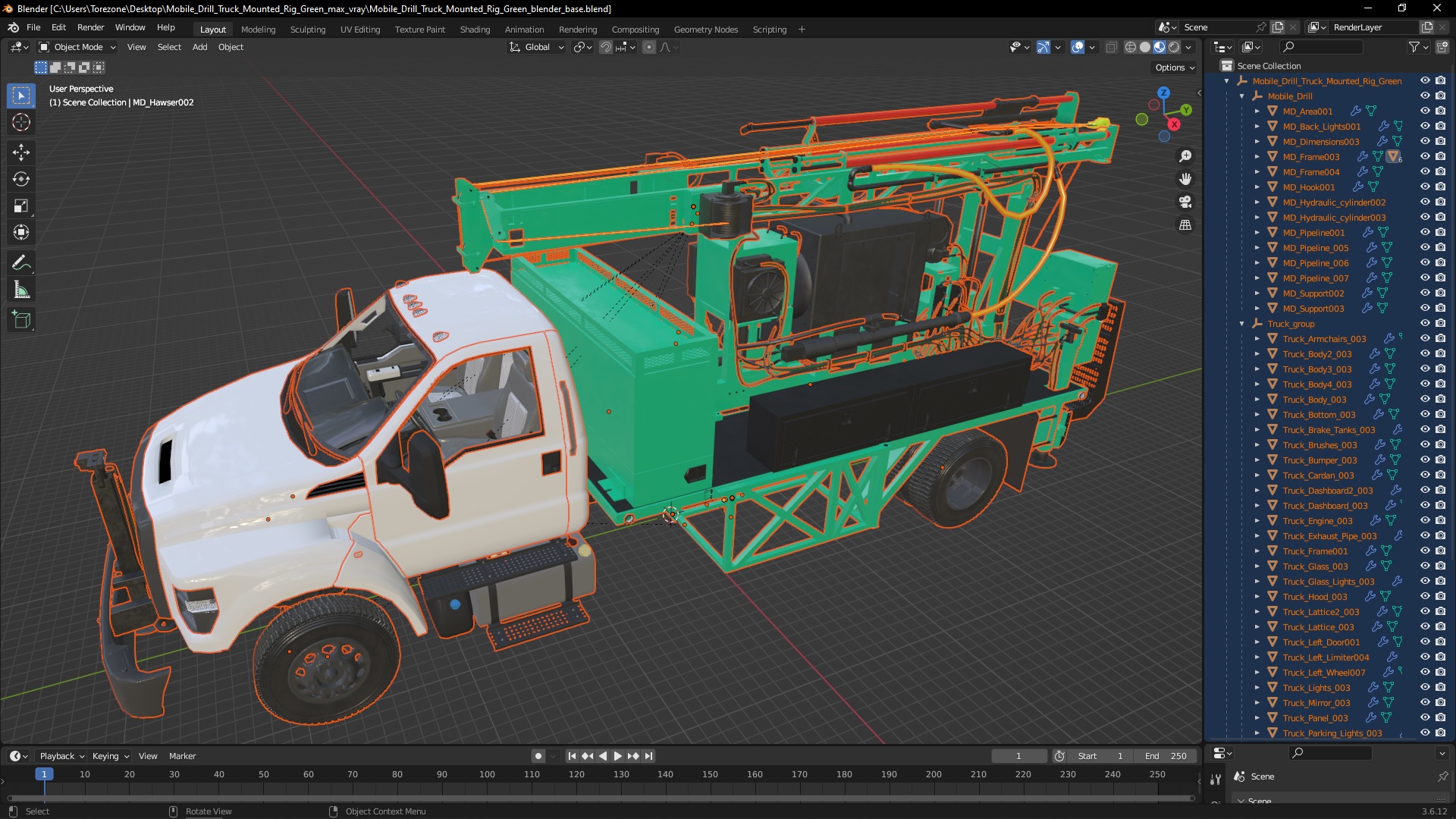Image resolution: width=1456 pixels, height=819 pixels.
Task: Switch to Shading workspace tab
Action: (x=475, y=30)
